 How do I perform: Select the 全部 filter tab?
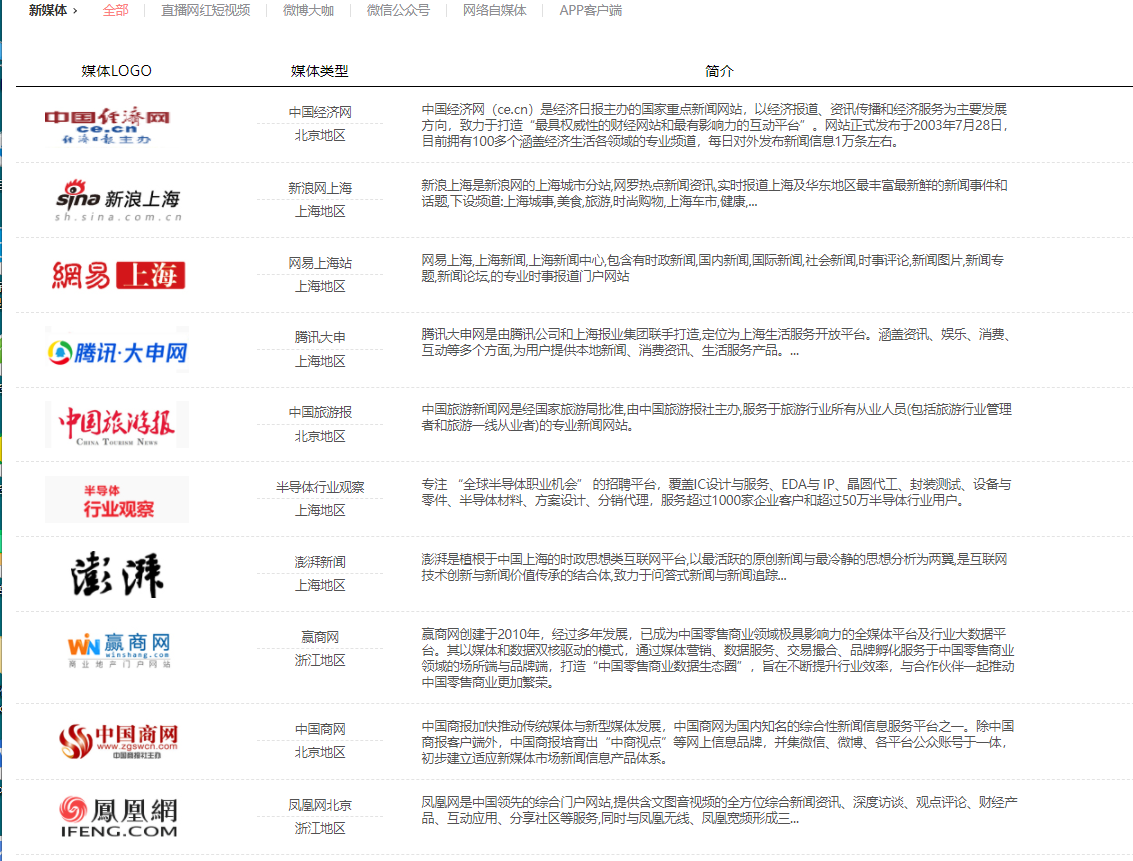pos(116,10)
